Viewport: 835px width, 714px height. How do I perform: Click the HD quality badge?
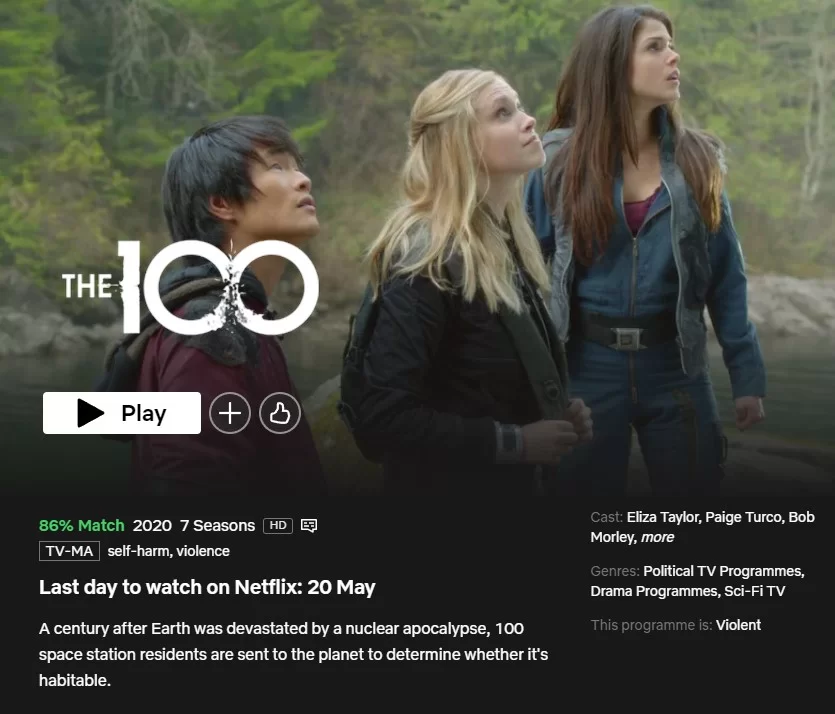click(278, 526)
